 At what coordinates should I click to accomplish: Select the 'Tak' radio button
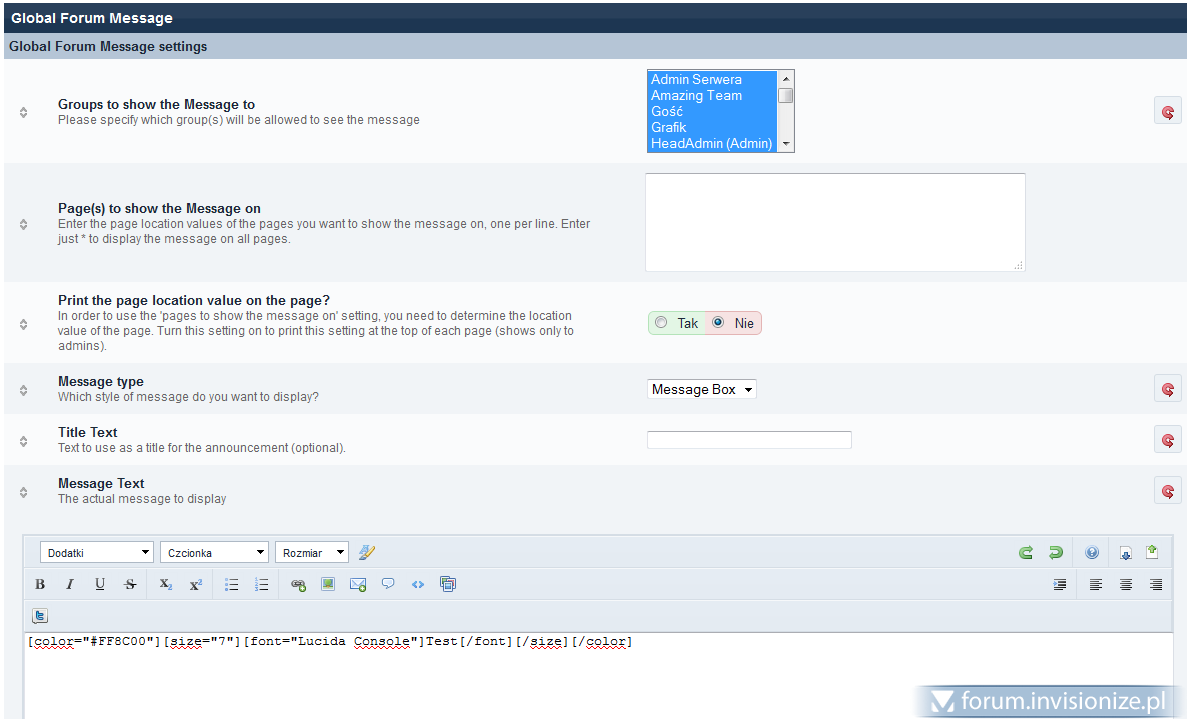661,323
